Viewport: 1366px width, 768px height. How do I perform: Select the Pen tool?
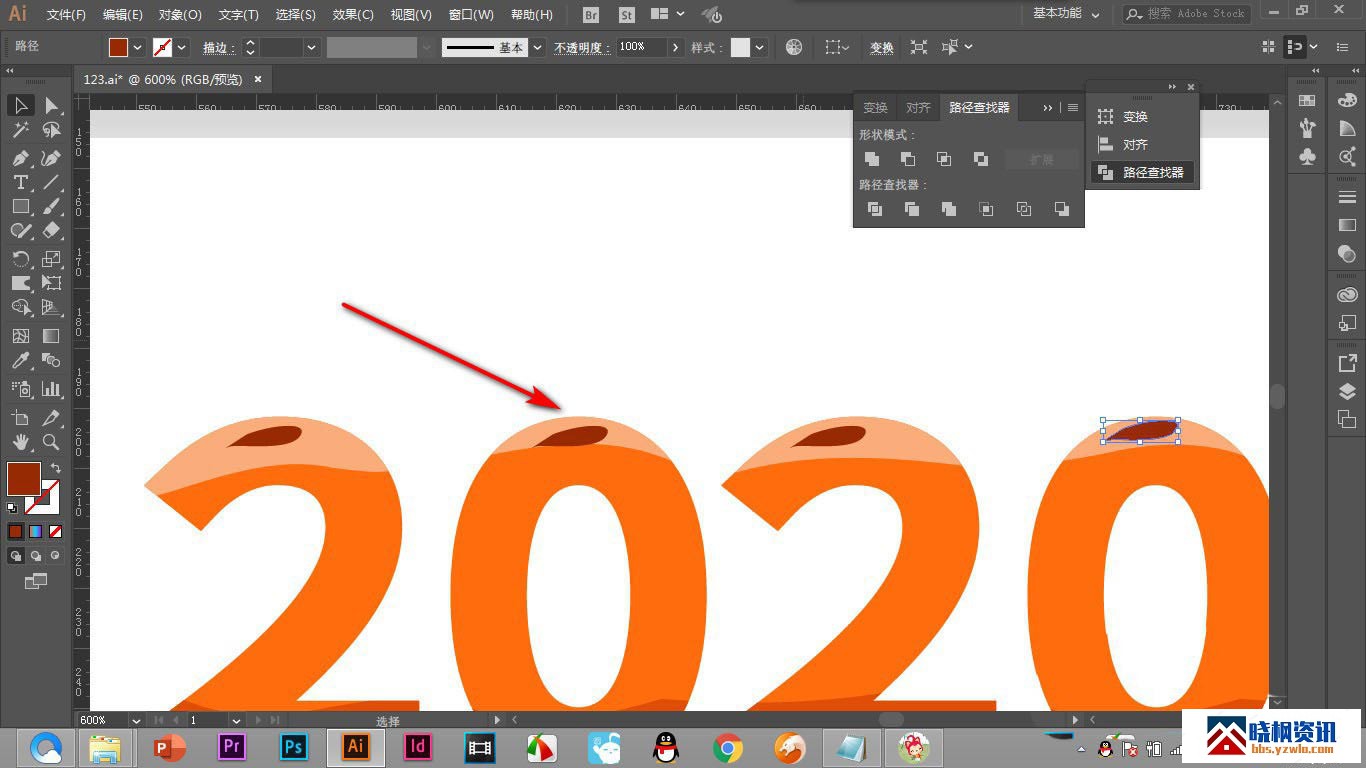(20, 158)
